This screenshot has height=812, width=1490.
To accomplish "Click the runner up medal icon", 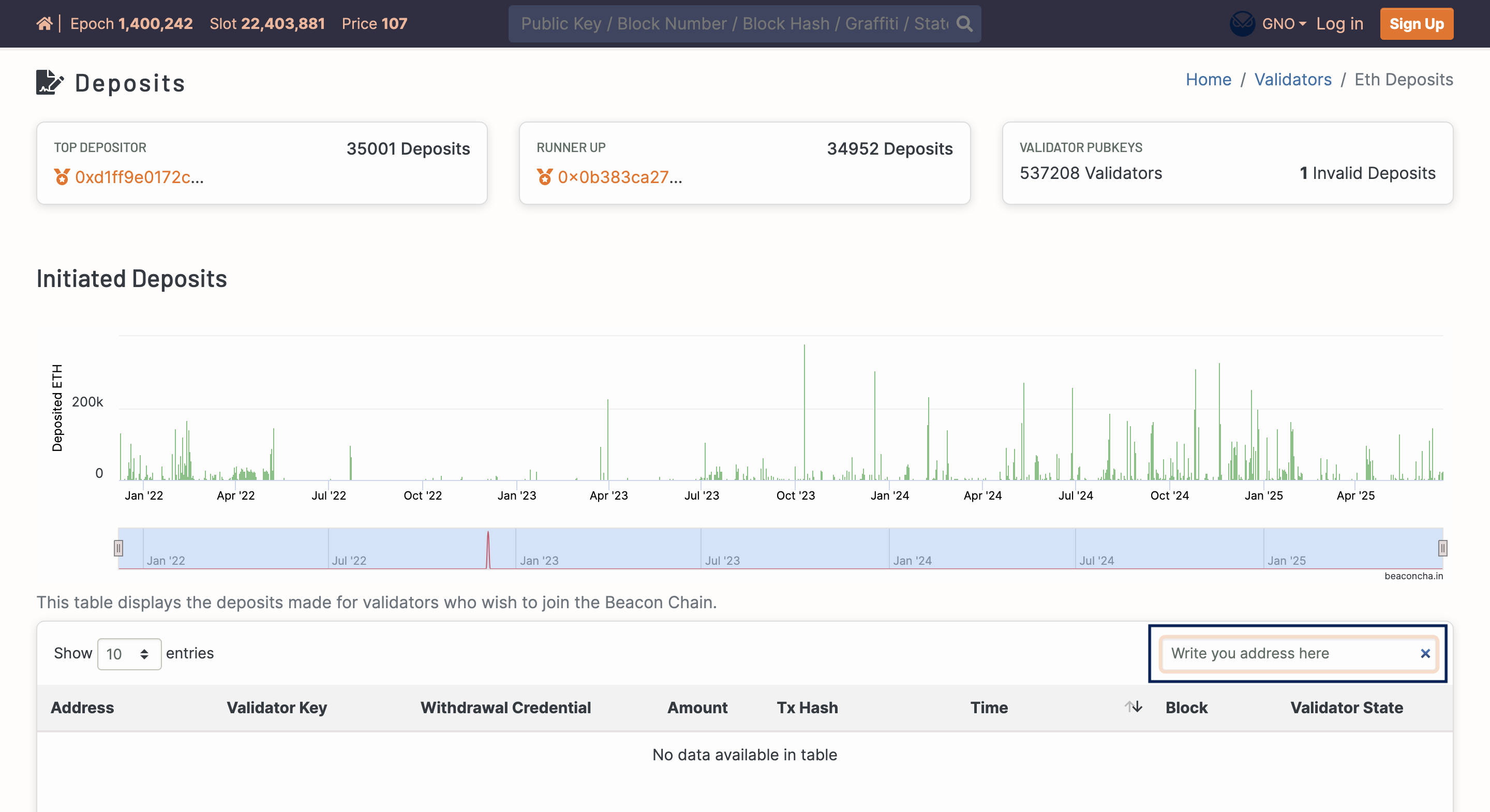I will [544, 177].
